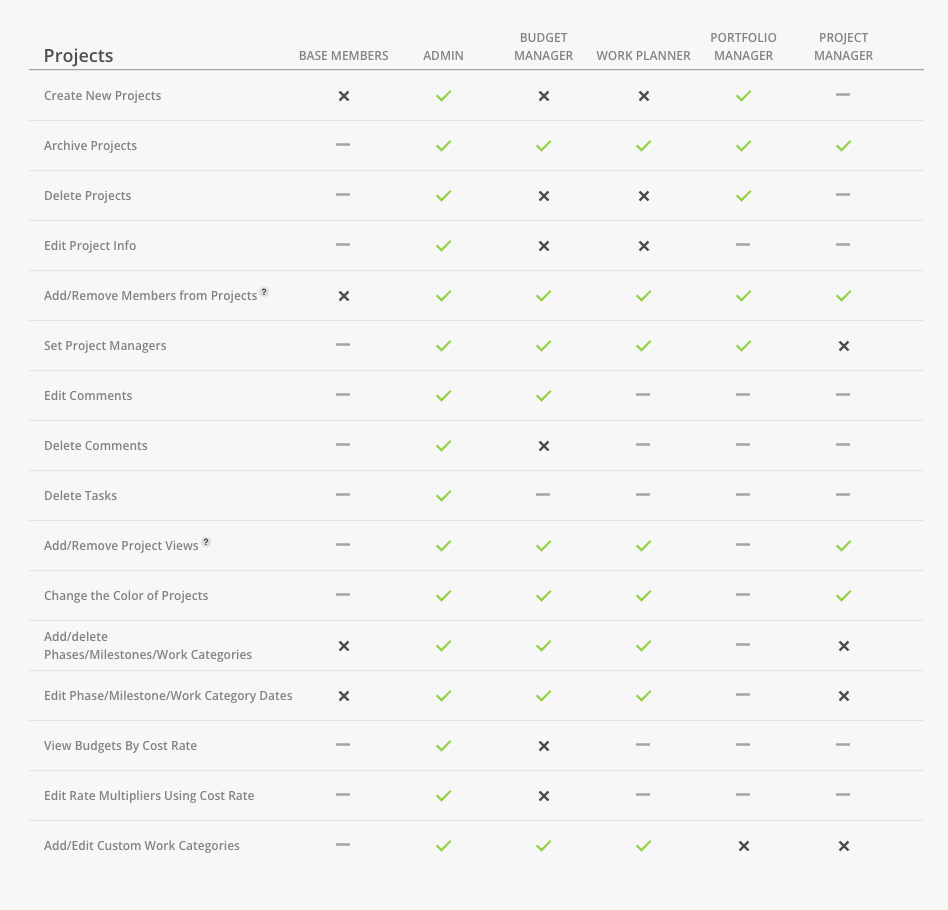The width and height of the screenshot is (948, 910).
Task: Click help icon beside Add/Remove Members from Projects
Action: [x=264, y=292]
